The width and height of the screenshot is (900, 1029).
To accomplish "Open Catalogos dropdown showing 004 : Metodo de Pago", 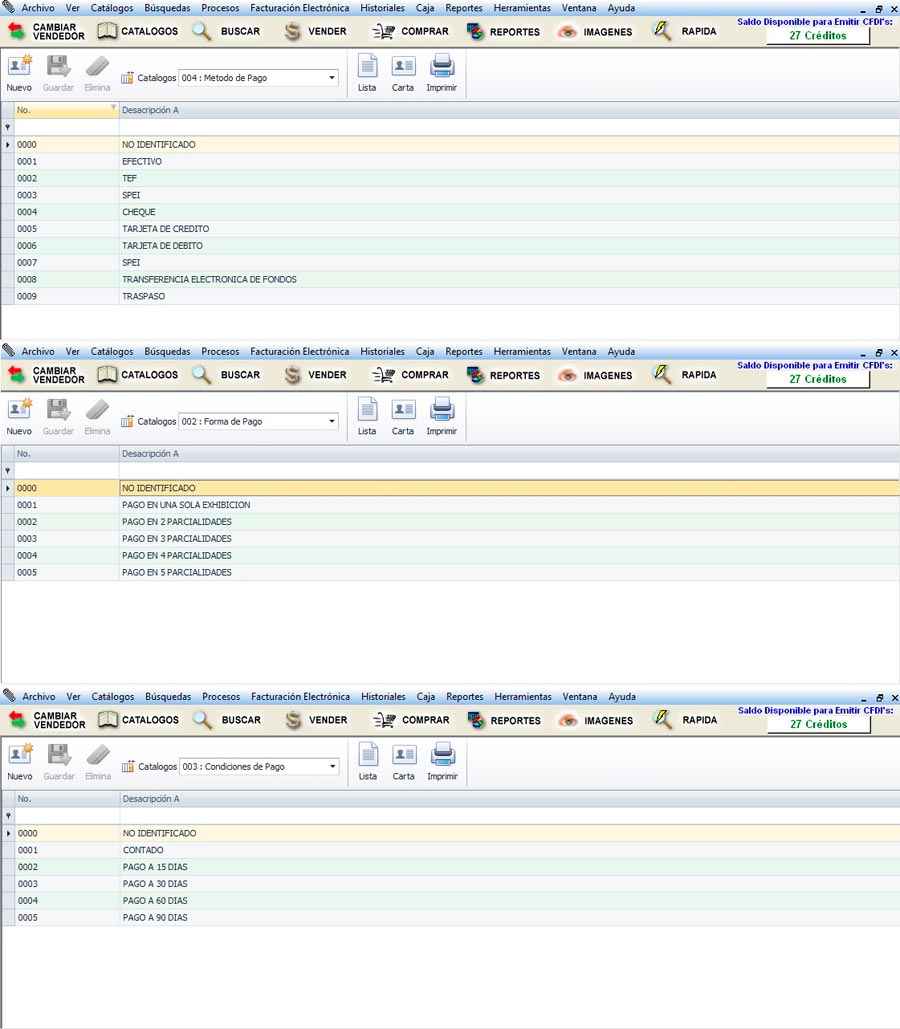I will point(259,77).
